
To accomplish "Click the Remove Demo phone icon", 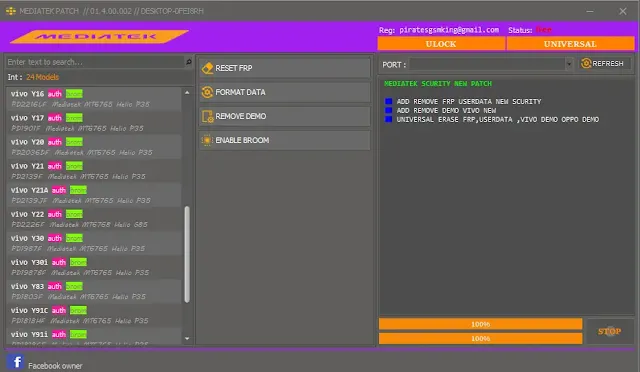I will (x=207, y=116).
